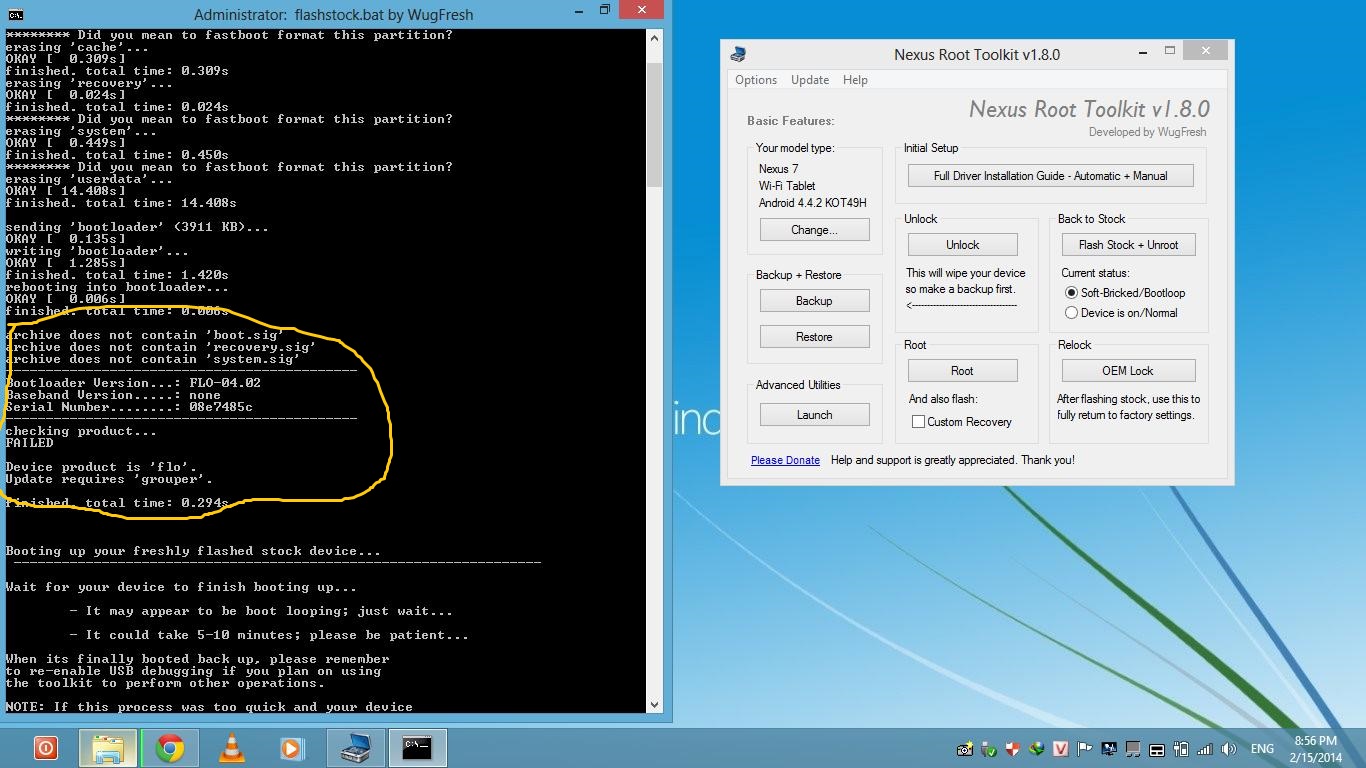Click the Restore button

815,337
